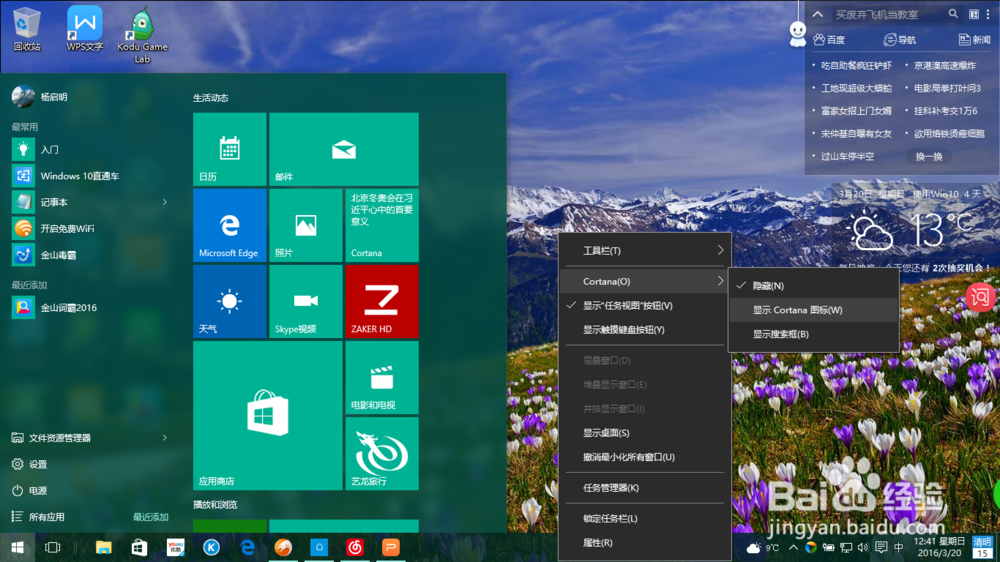Click the taskbar clock 12:41
The height and width of the screenshot is (562, 1000).
(x=938, y=547)
